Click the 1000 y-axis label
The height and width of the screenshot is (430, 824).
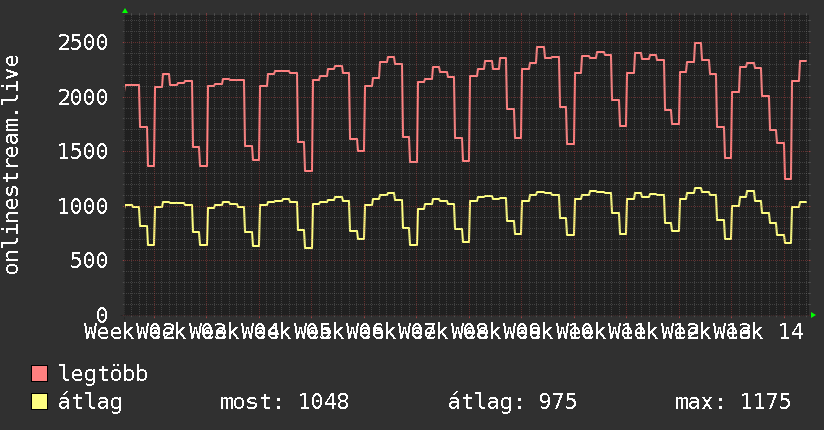[x=82, y=206]
